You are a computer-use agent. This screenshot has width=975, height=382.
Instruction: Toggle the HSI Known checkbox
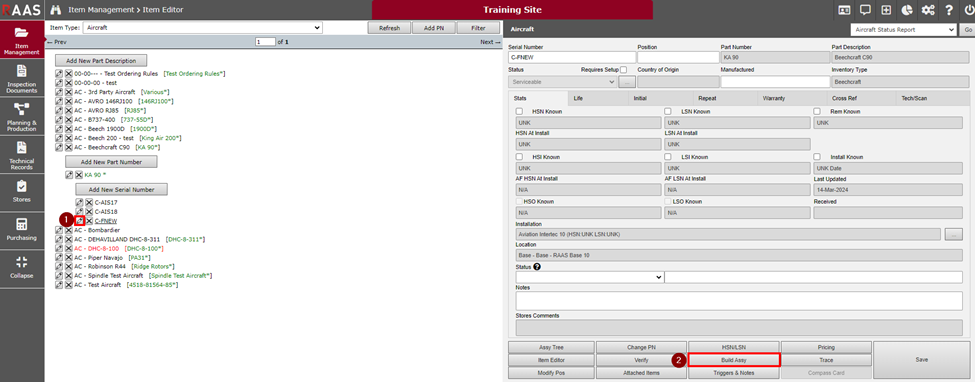[519, 157]
